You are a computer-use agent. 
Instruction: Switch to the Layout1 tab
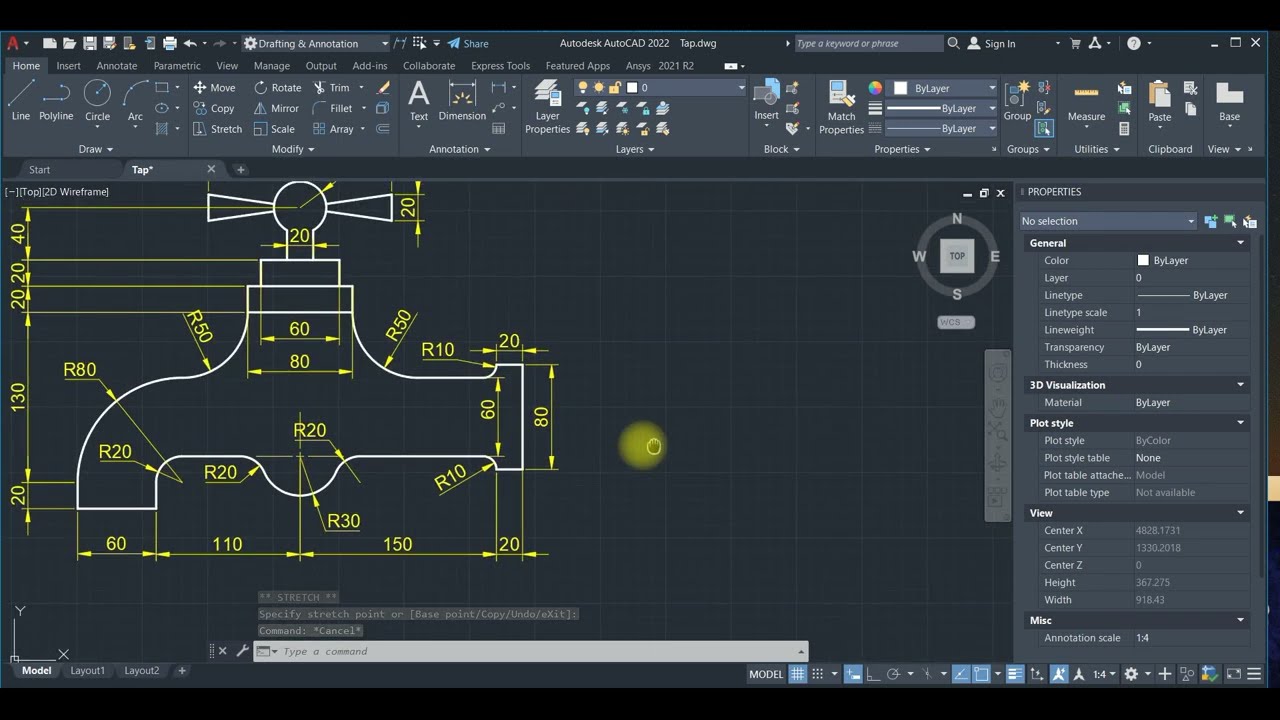point(87,671)
